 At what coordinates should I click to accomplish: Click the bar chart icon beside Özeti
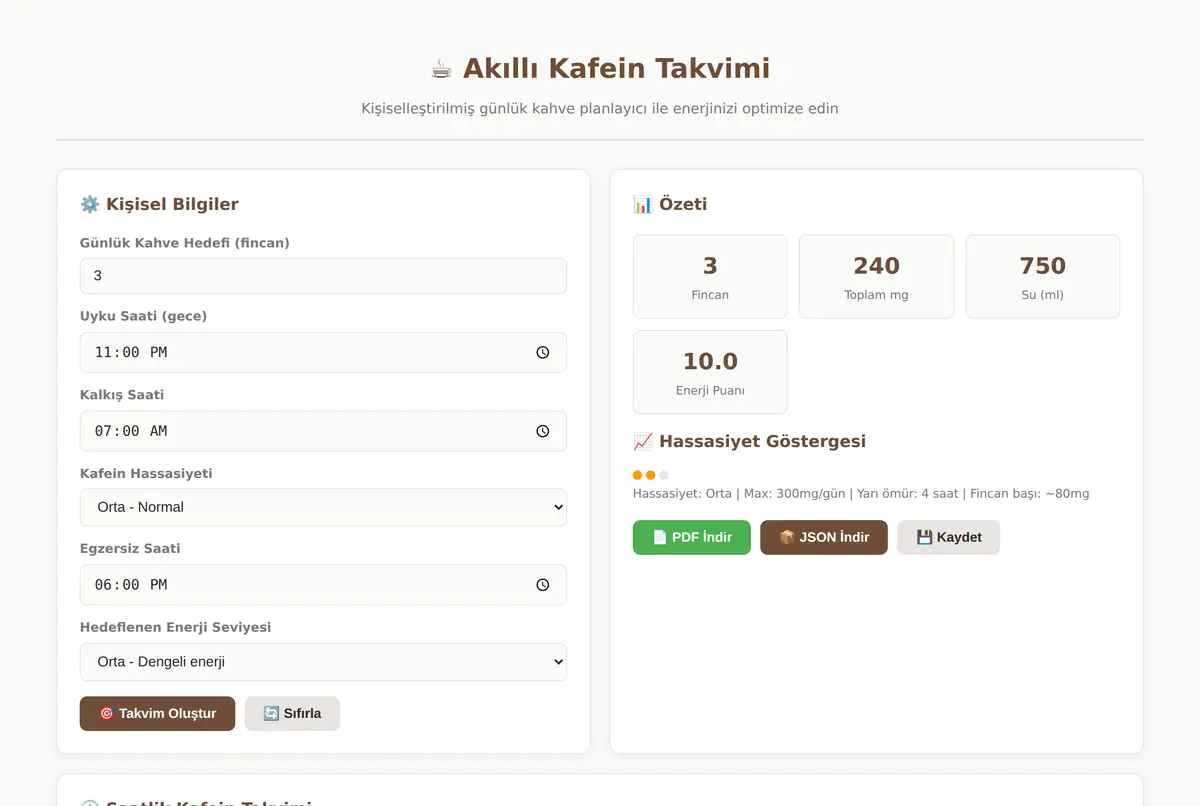tap(643, 204)
